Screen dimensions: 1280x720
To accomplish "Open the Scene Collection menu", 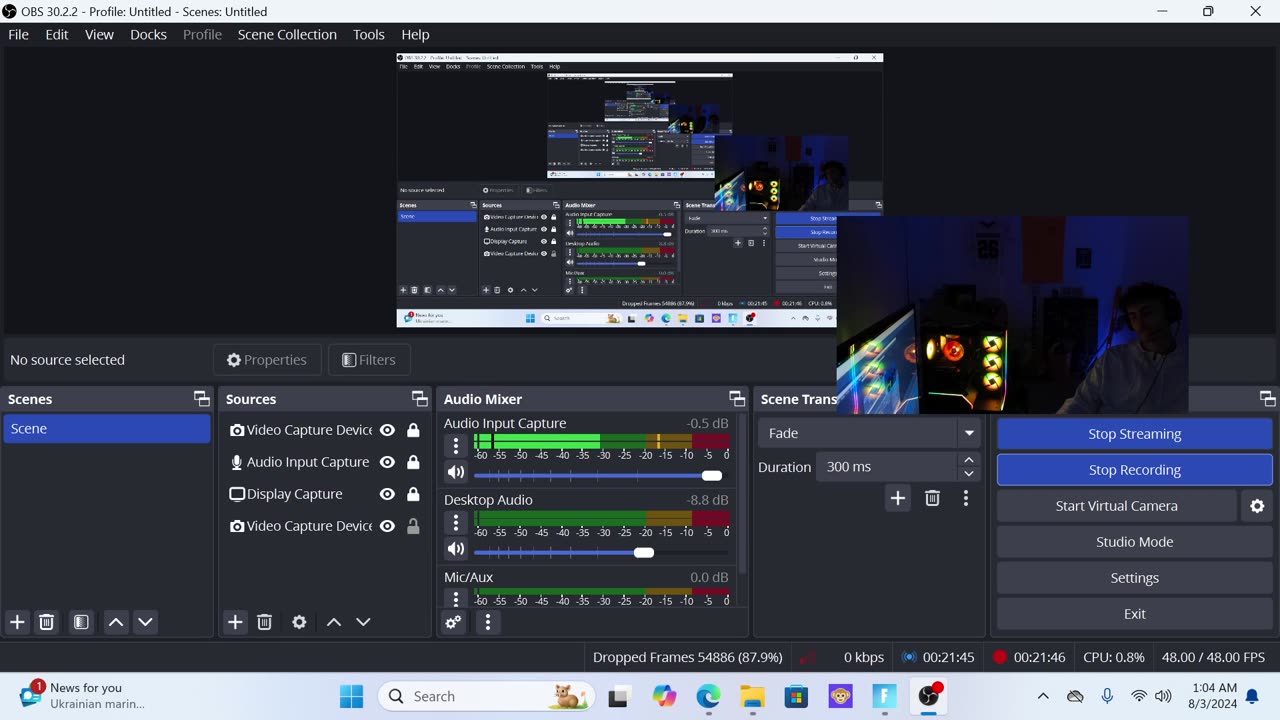I will click(287, 34).
